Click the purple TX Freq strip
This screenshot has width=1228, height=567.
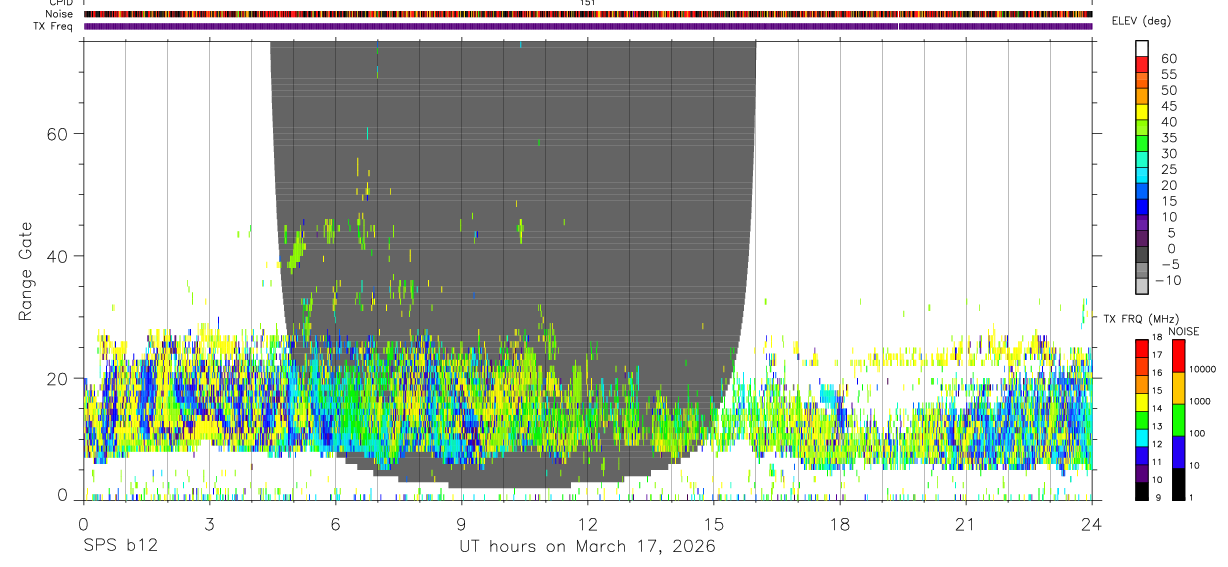coord(588,26)
